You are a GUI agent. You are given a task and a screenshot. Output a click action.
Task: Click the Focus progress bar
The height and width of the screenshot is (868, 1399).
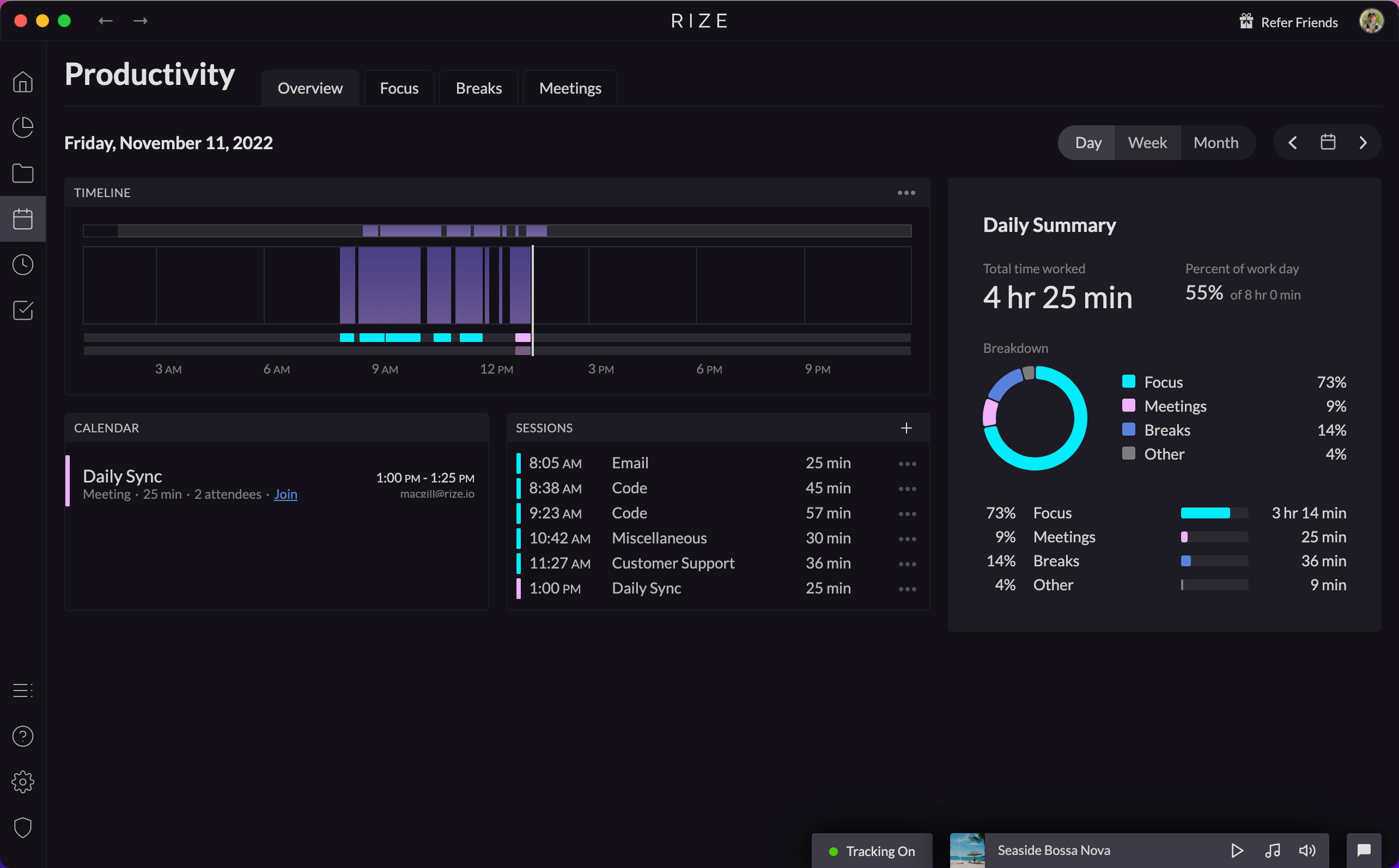(1214, 512)
